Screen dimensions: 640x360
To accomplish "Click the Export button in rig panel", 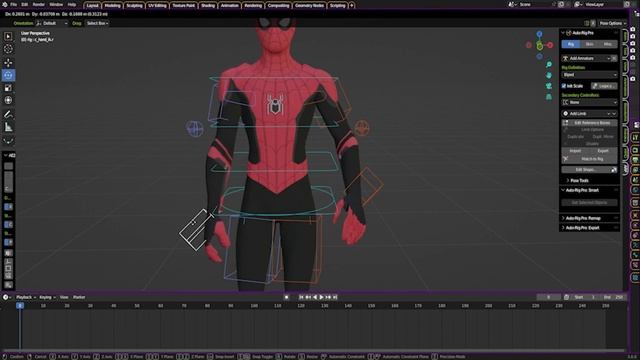I will click(x=603, y=151).
